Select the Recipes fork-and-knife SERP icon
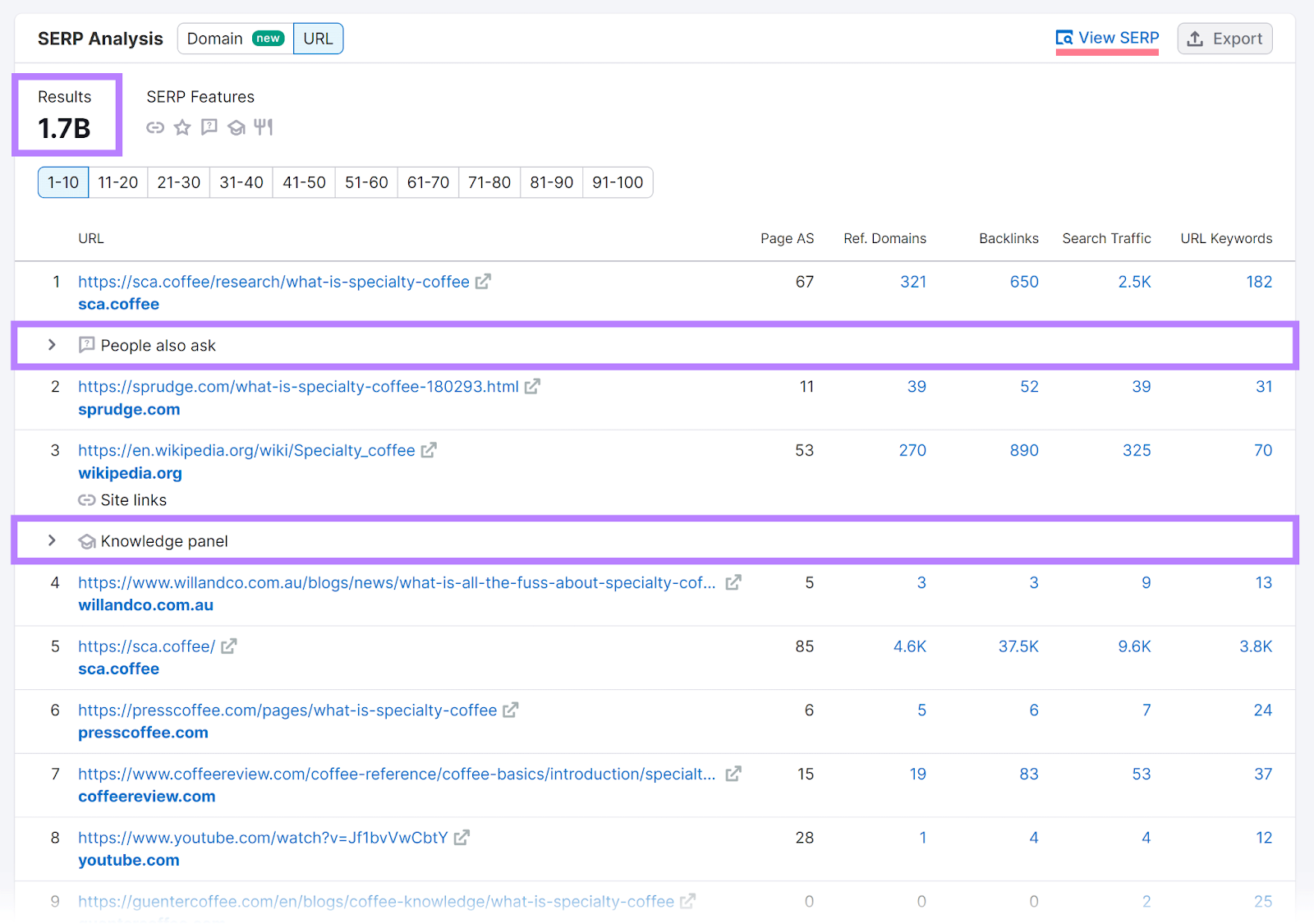The width and height of the screenshot is (1314, 924). (264, 127)
